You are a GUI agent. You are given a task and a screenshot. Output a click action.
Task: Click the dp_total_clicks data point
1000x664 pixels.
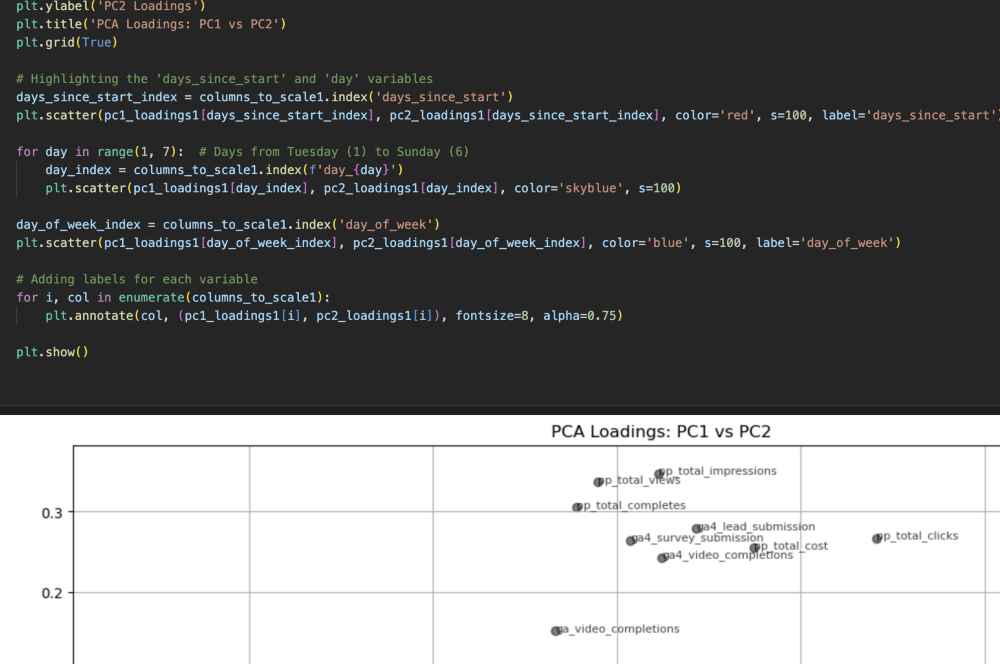875,536
